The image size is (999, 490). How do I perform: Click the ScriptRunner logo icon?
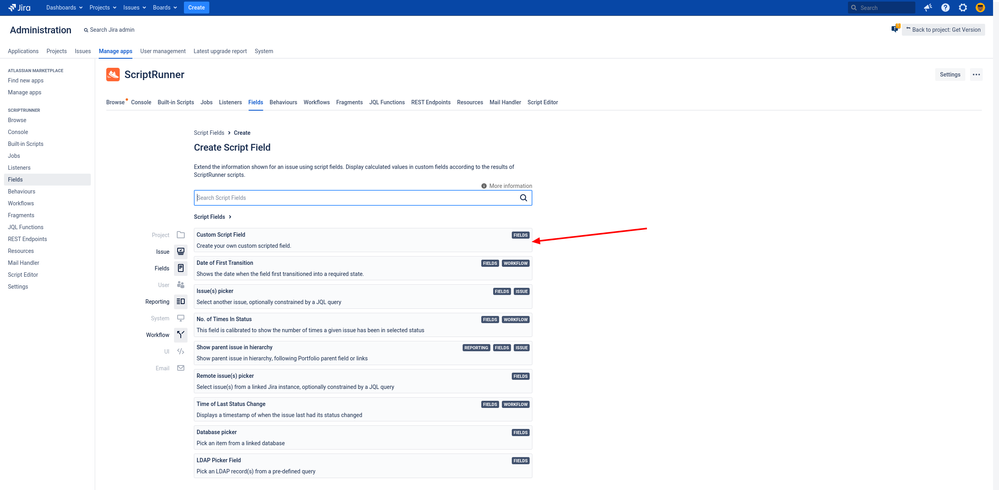[113, 75]
